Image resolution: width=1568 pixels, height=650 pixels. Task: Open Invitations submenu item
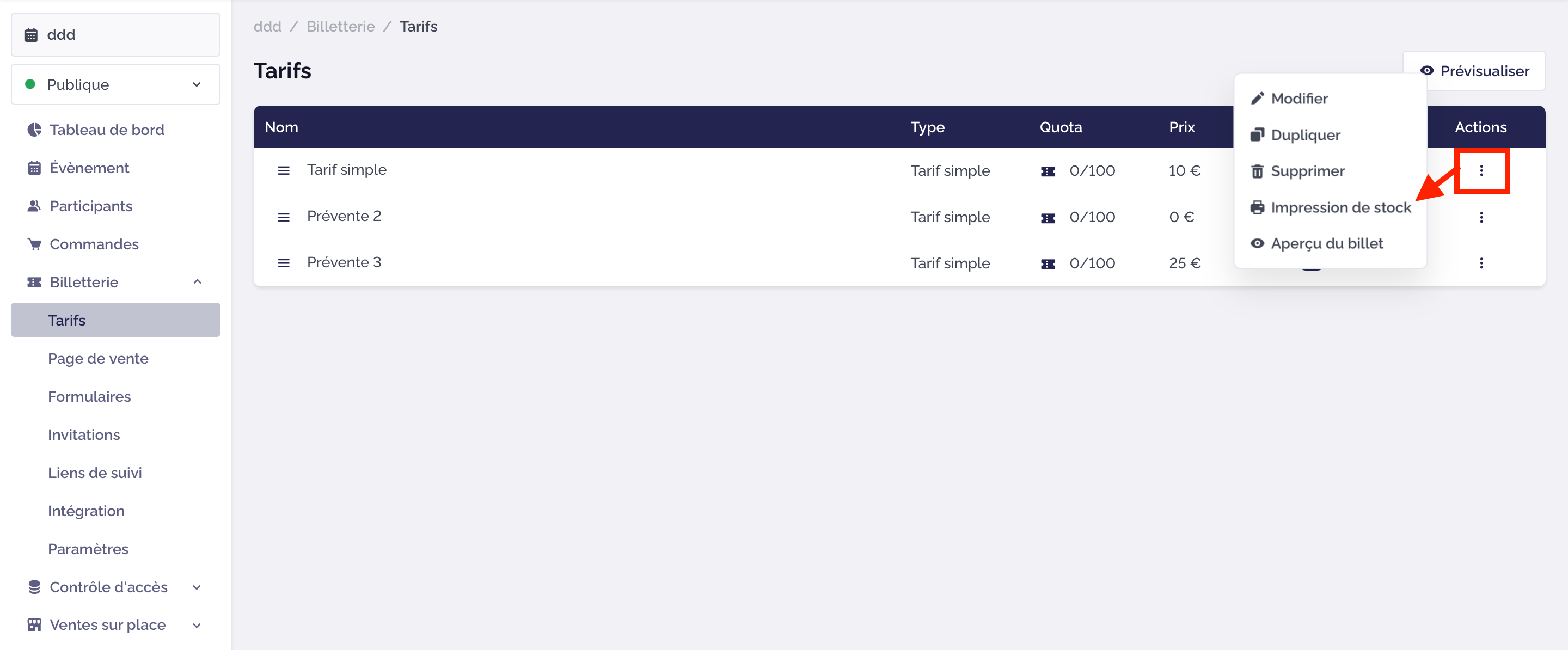pyautogui.click(x=115, y=434)
